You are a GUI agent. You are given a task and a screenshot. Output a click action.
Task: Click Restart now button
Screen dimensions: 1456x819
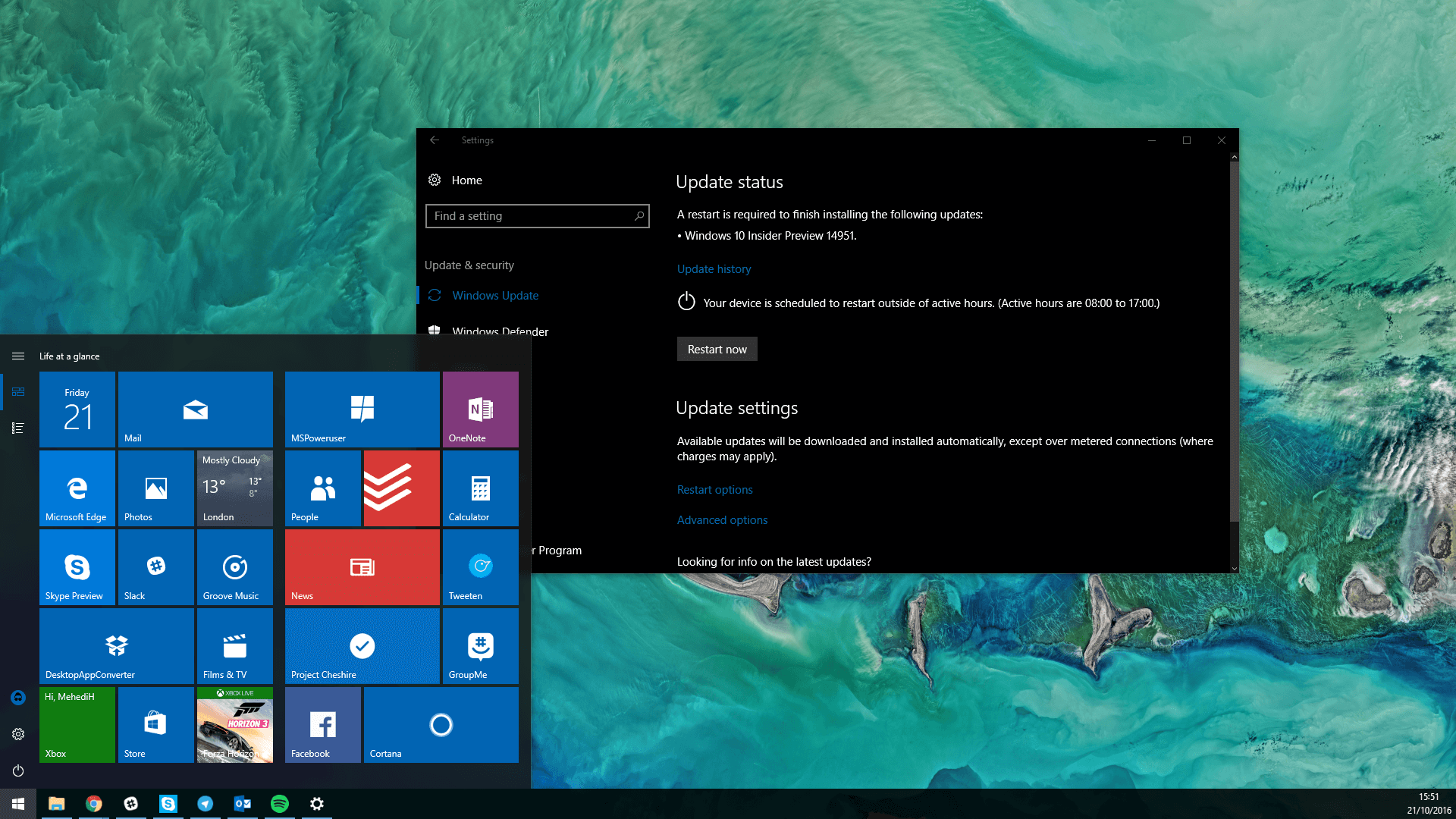(716, 349)
